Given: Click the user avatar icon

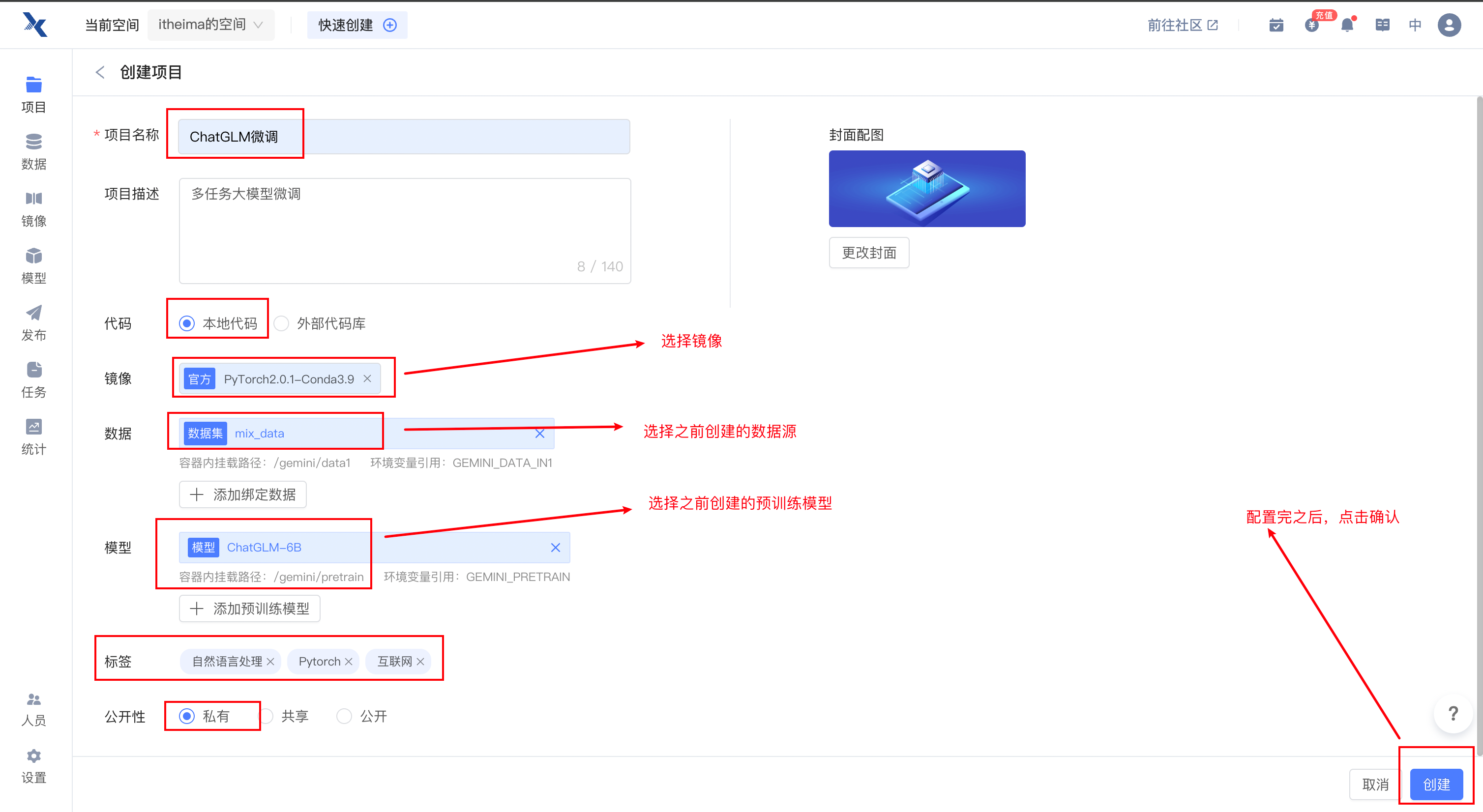Looking at the screenshot, I should tap(1449, 26).
